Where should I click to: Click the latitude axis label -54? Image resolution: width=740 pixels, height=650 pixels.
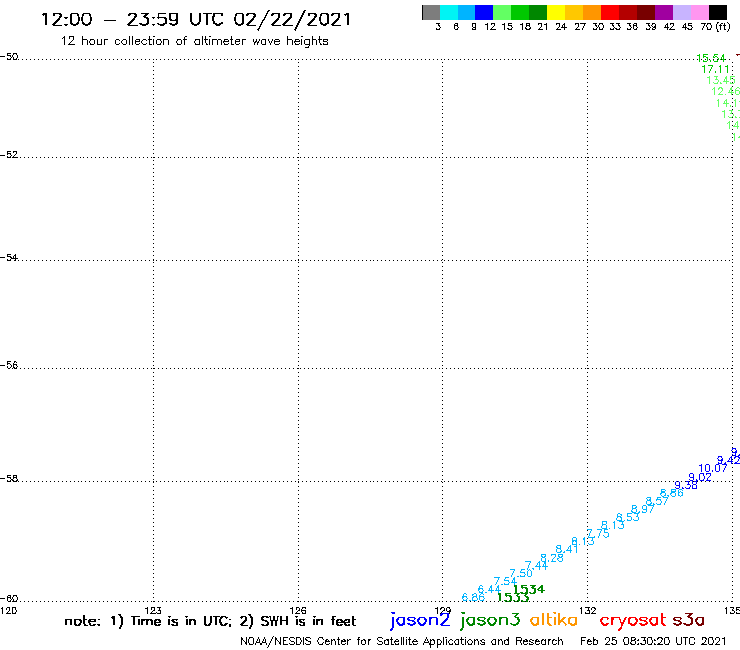click(x=9, y=258)
